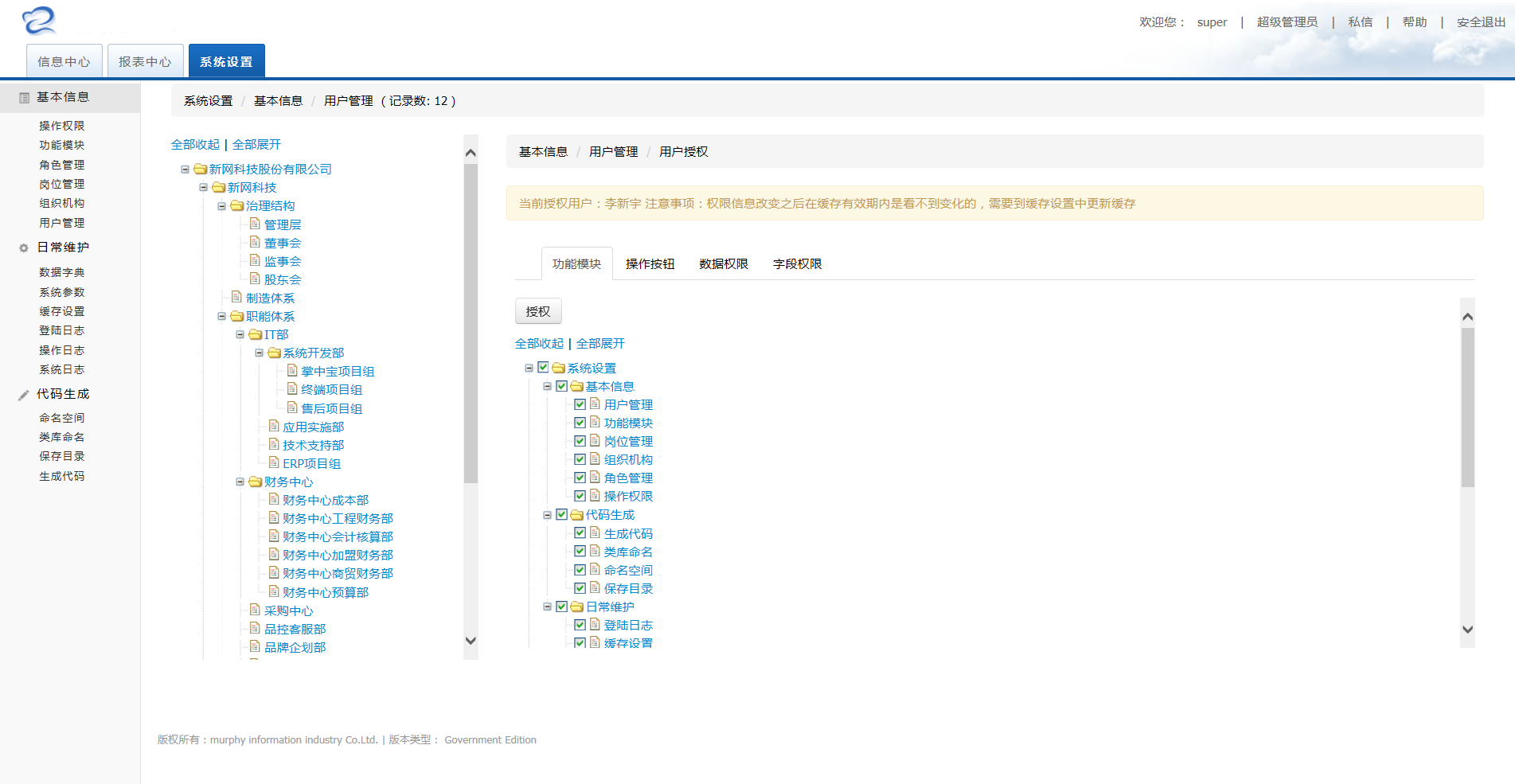Click the folder icon next to 日常维护 permission node
The image size is (1515, 784).
coord(577,607)
